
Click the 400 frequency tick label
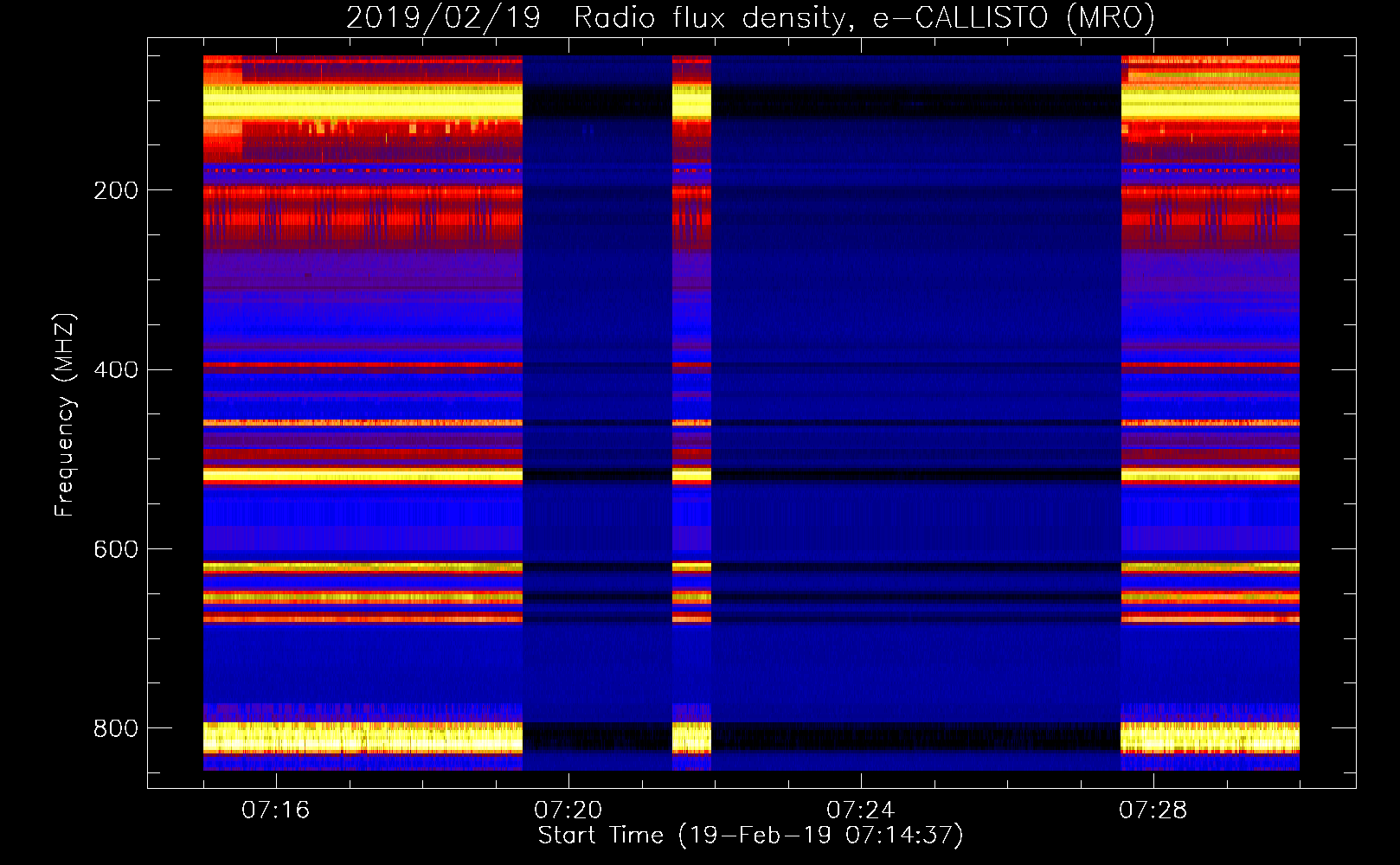click(x=116, y=370)
